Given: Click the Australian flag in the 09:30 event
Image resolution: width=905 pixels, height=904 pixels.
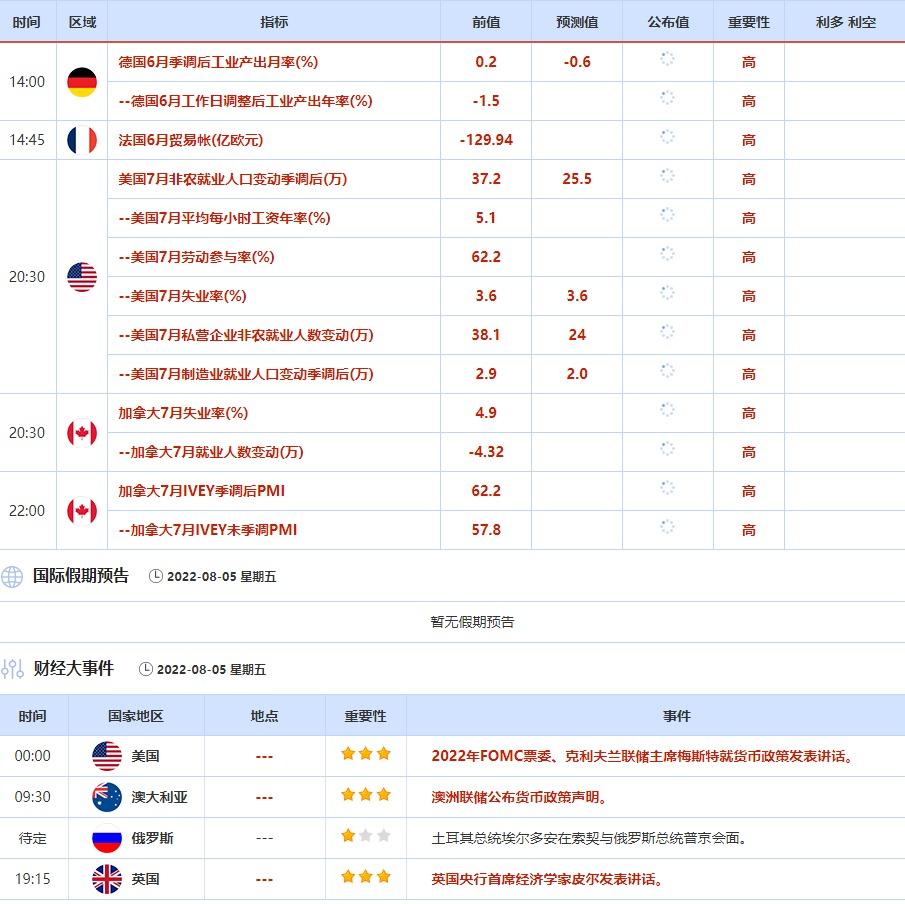Looking at the screenshot, I should [107, 797].
